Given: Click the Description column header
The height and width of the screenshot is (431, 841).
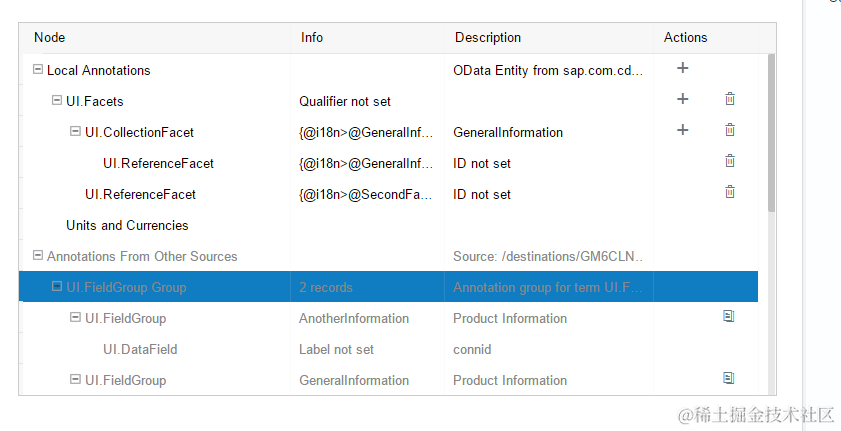Looking at the screenshot, I should click(x=488, y=38).
